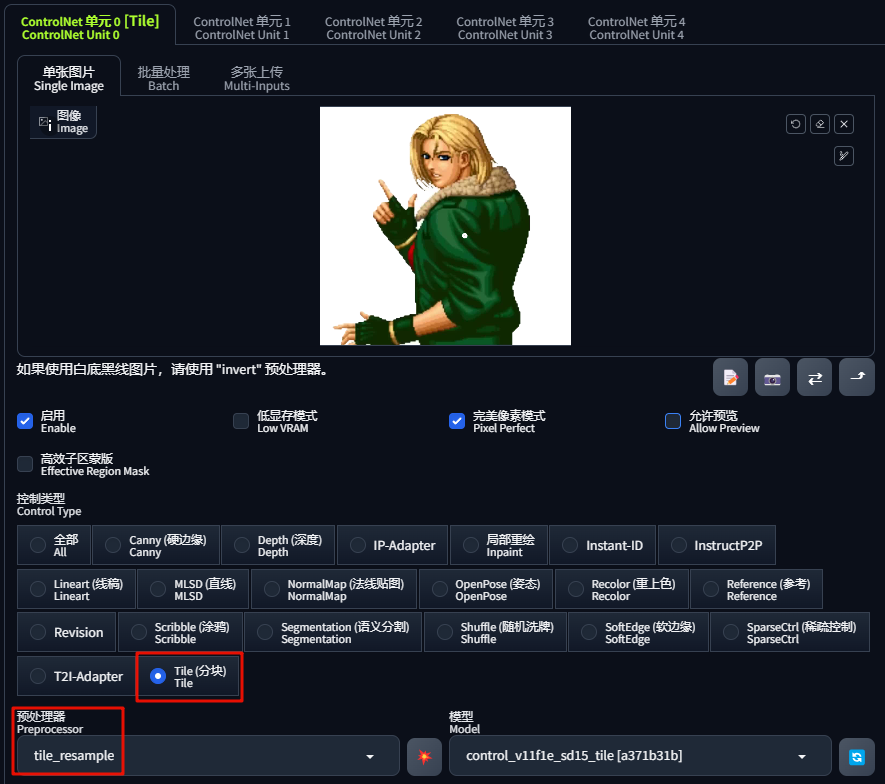Select the Scribble control type

tap(181, 632)
